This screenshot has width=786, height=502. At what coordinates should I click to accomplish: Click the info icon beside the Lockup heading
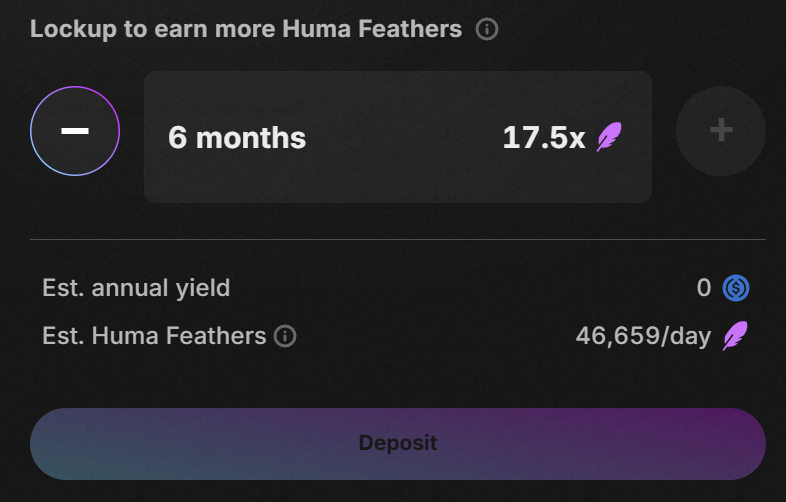[x=487, y=29]
